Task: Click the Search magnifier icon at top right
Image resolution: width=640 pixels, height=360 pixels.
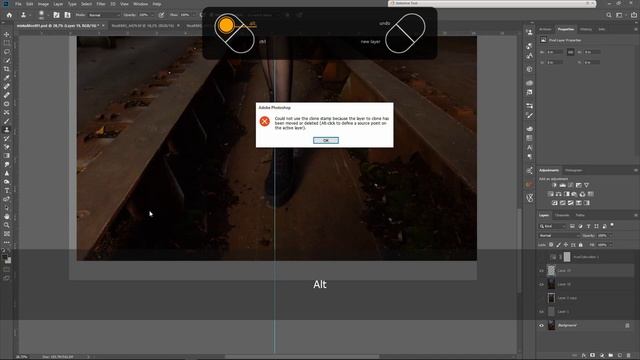Action: [x=609, y=15]
